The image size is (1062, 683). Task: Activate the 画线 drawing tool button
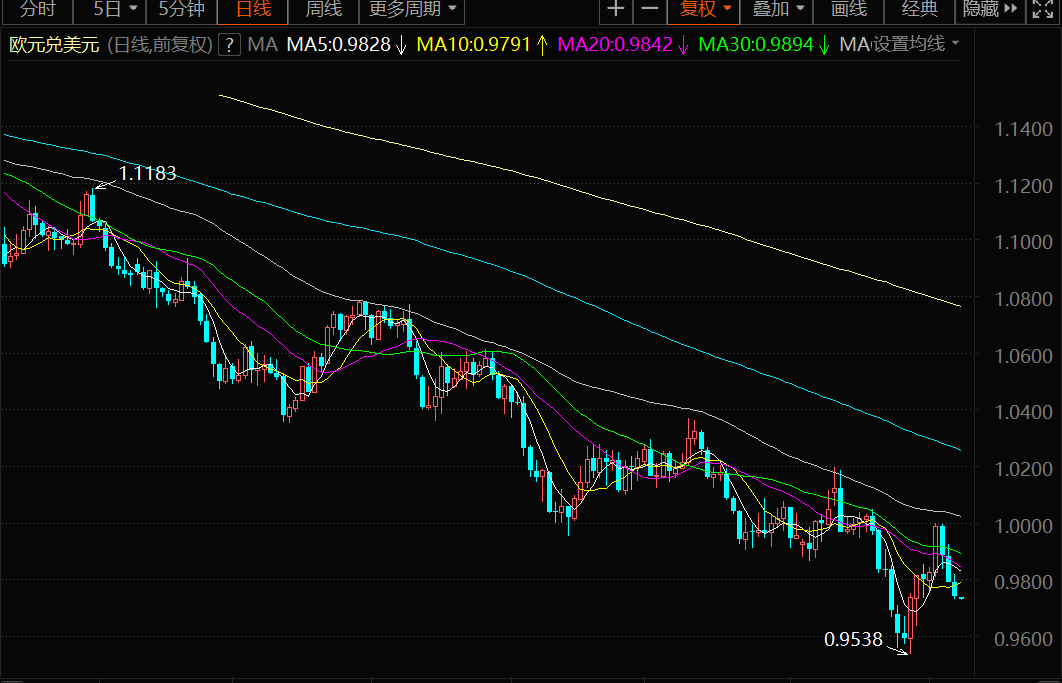tap(849, 9)
